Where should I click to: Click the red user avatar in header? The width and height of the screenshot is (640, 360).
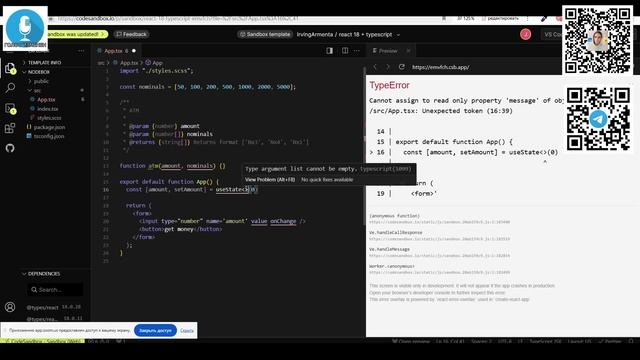pos(525,34)
